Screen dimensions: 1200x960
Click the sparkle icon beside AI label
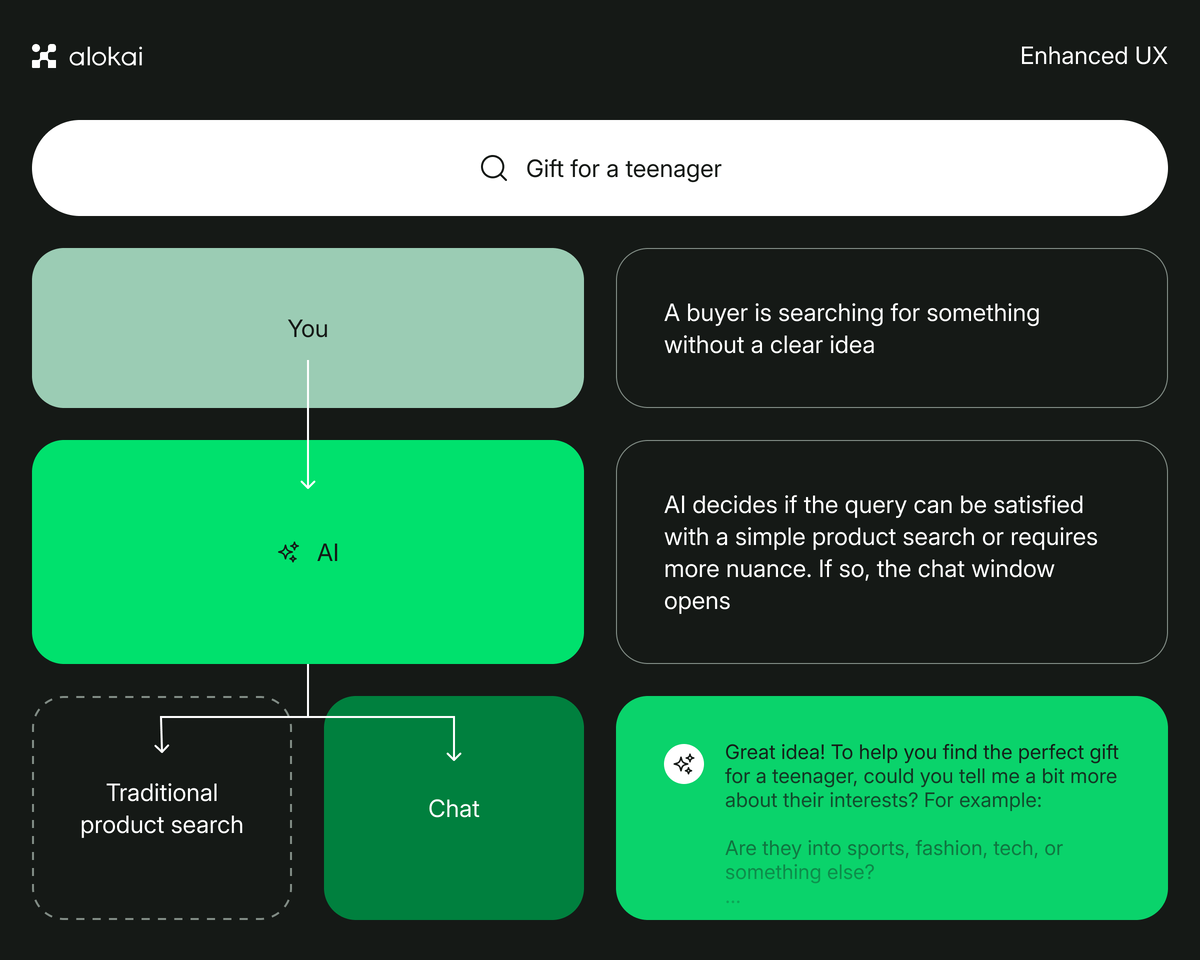(x=289, y=552)
